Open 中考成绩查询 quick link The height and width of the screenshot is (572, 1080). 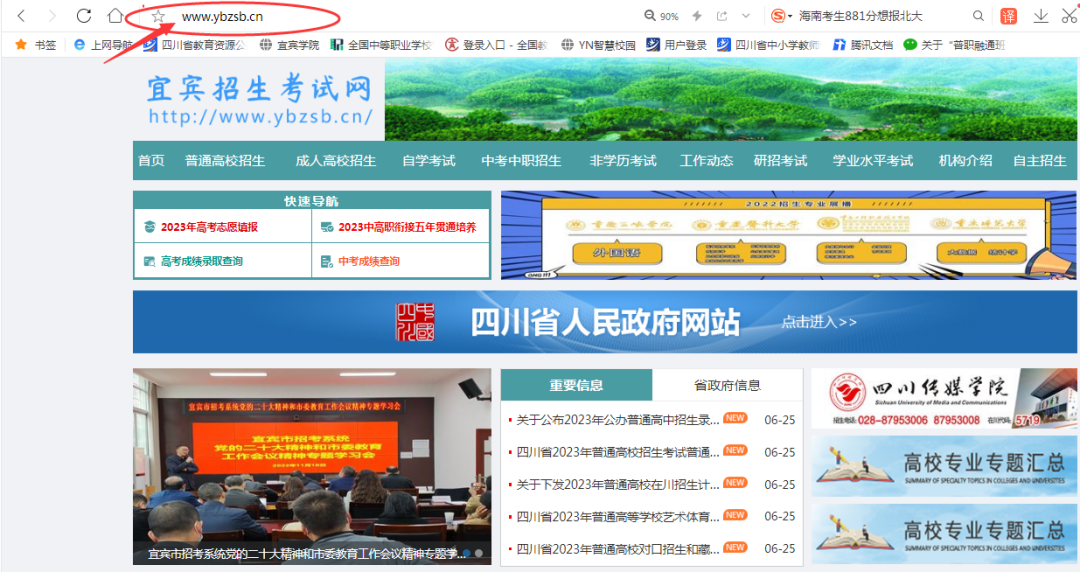368,261
